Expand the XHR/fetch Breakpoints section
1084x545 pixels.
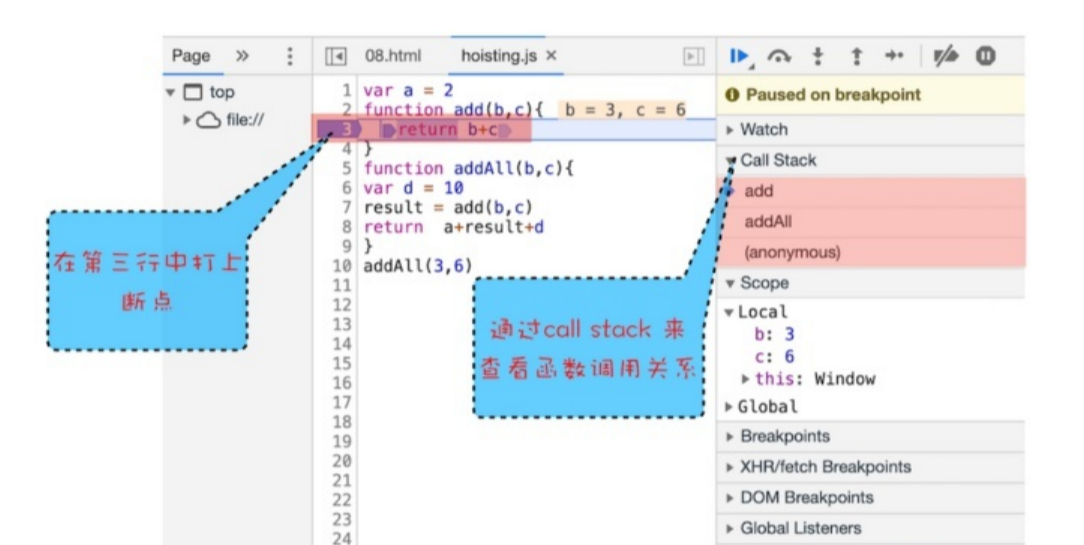pyautogui.click(x=825, y=467)
